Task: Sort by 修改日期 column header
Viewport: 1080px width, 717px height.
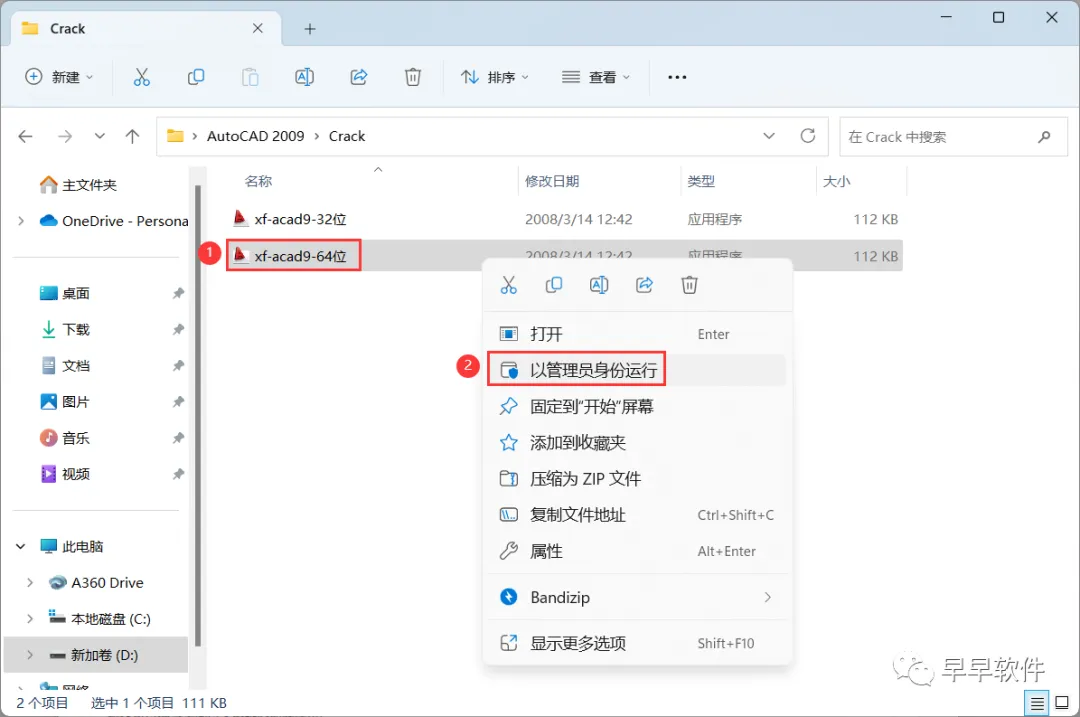Action: (x=552, y=181)
